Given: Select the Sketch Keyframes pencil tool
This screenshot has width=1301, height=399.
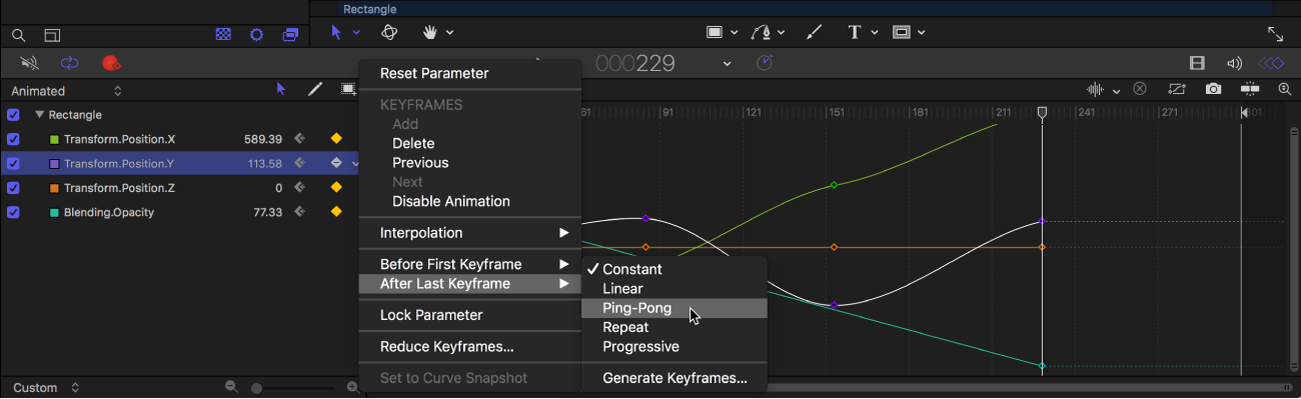Looking at the screenshot, I should point(315,89).
